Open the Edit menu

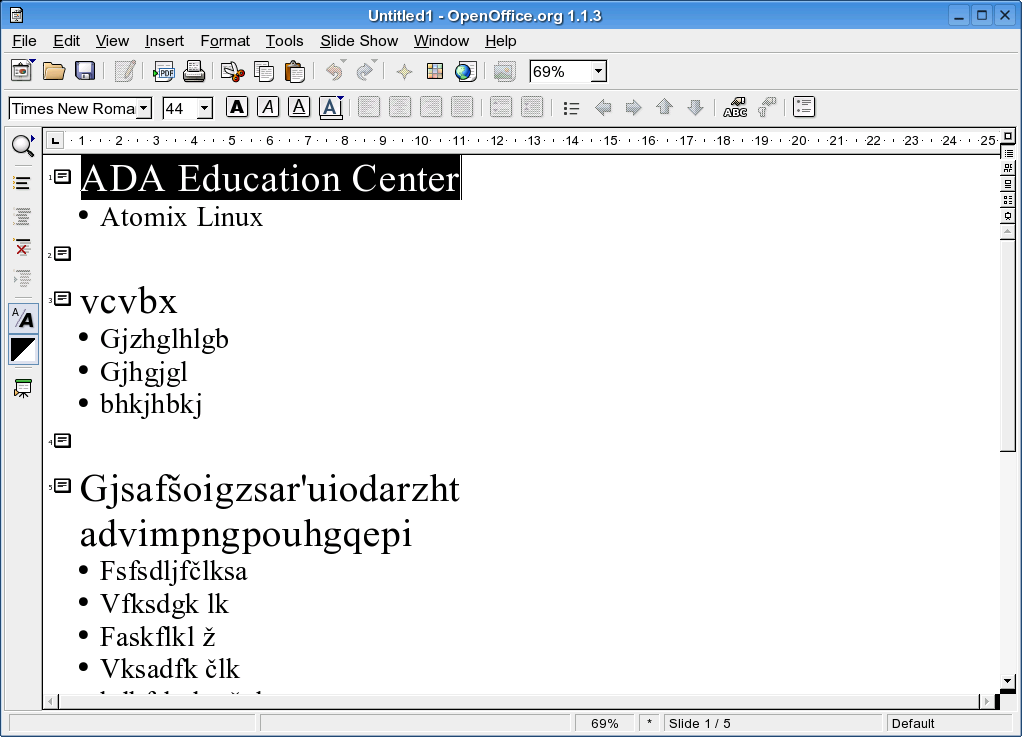[x=66, y=41]
